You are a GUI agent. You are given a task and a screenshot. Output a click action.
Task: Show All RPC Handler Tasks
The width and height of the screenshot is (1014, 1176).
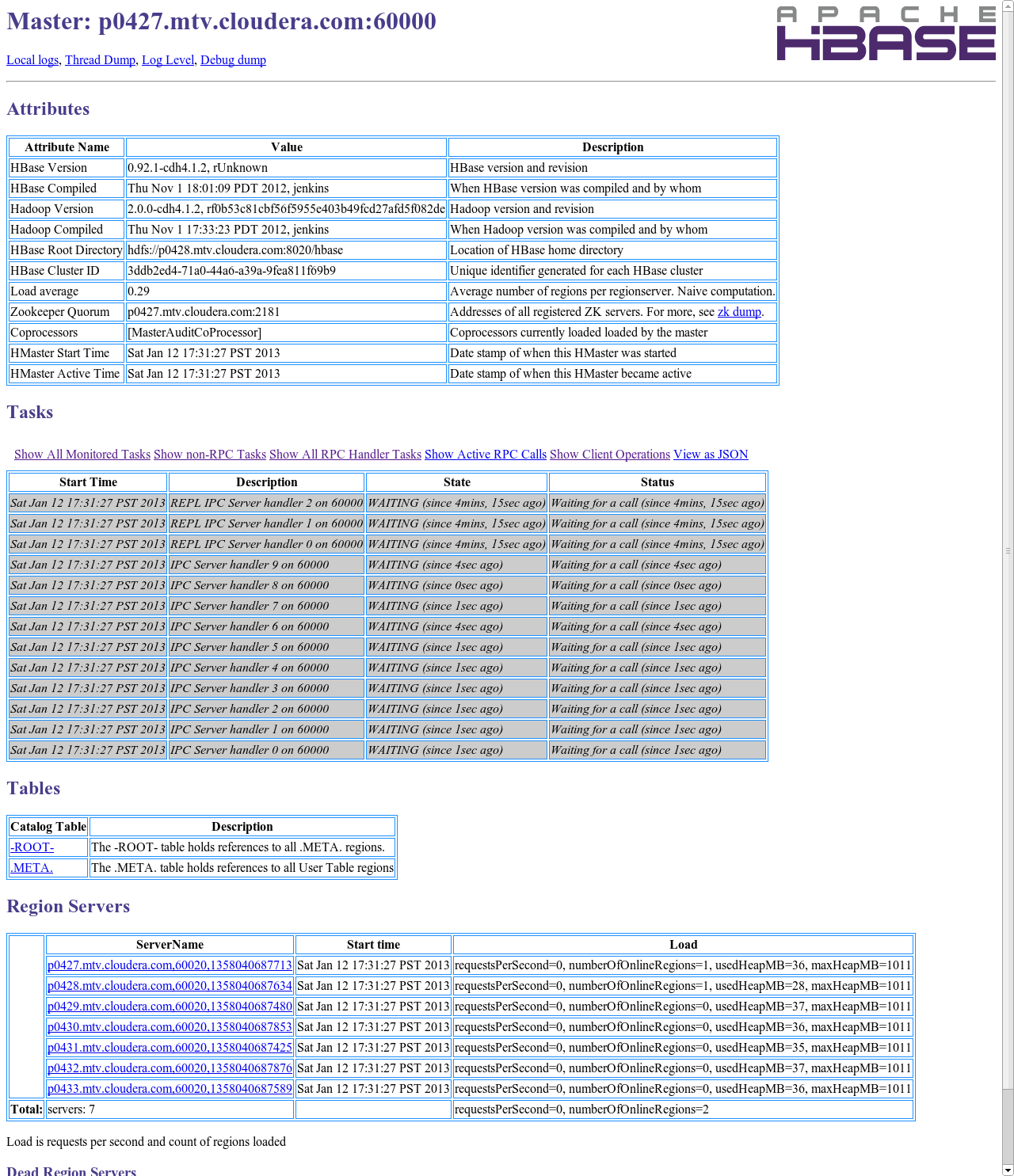(x=345, y=454)
